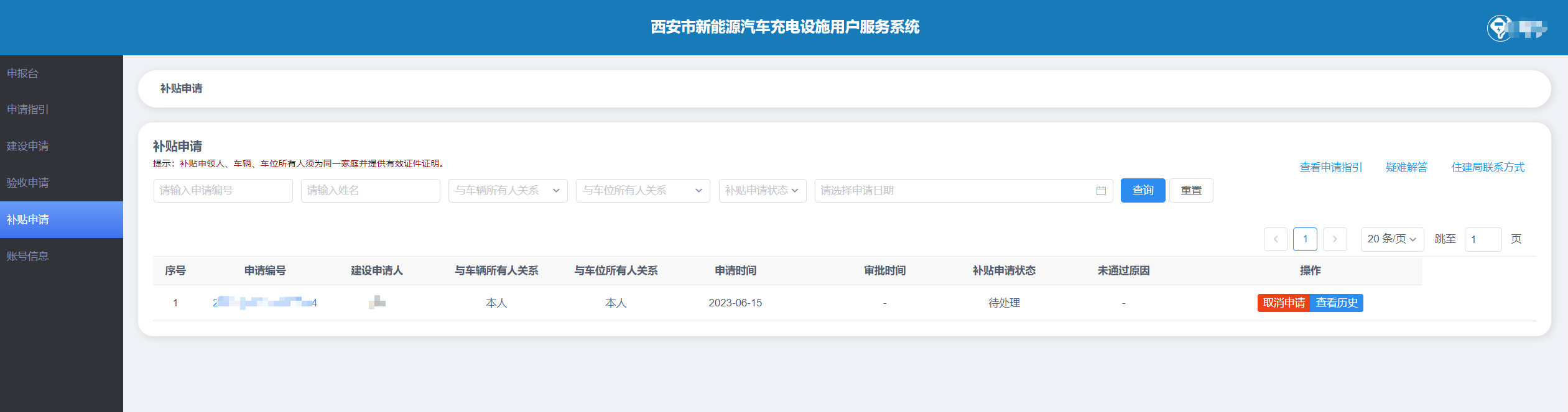Expand the 与车位所有人关系 filter dropdown
Image resolution: width=1568 pixels, height=412 pixels.
[643, 191]
